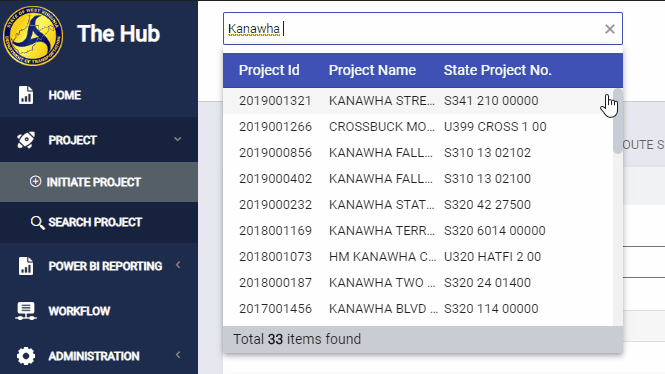Click KANAWHA TWO ... project name
The height and width of the screenshot is (374, 665).
[x=382, y=283]
